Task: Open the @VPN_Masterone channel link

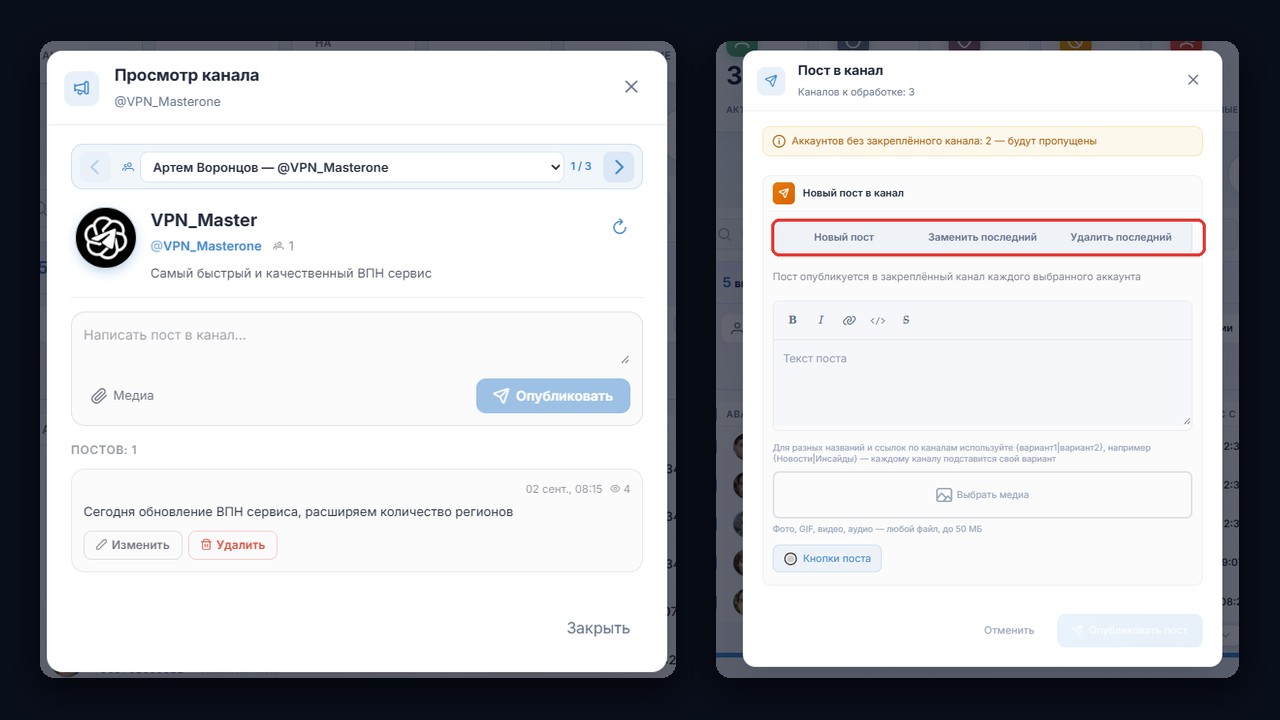Action: click(206, 246)
